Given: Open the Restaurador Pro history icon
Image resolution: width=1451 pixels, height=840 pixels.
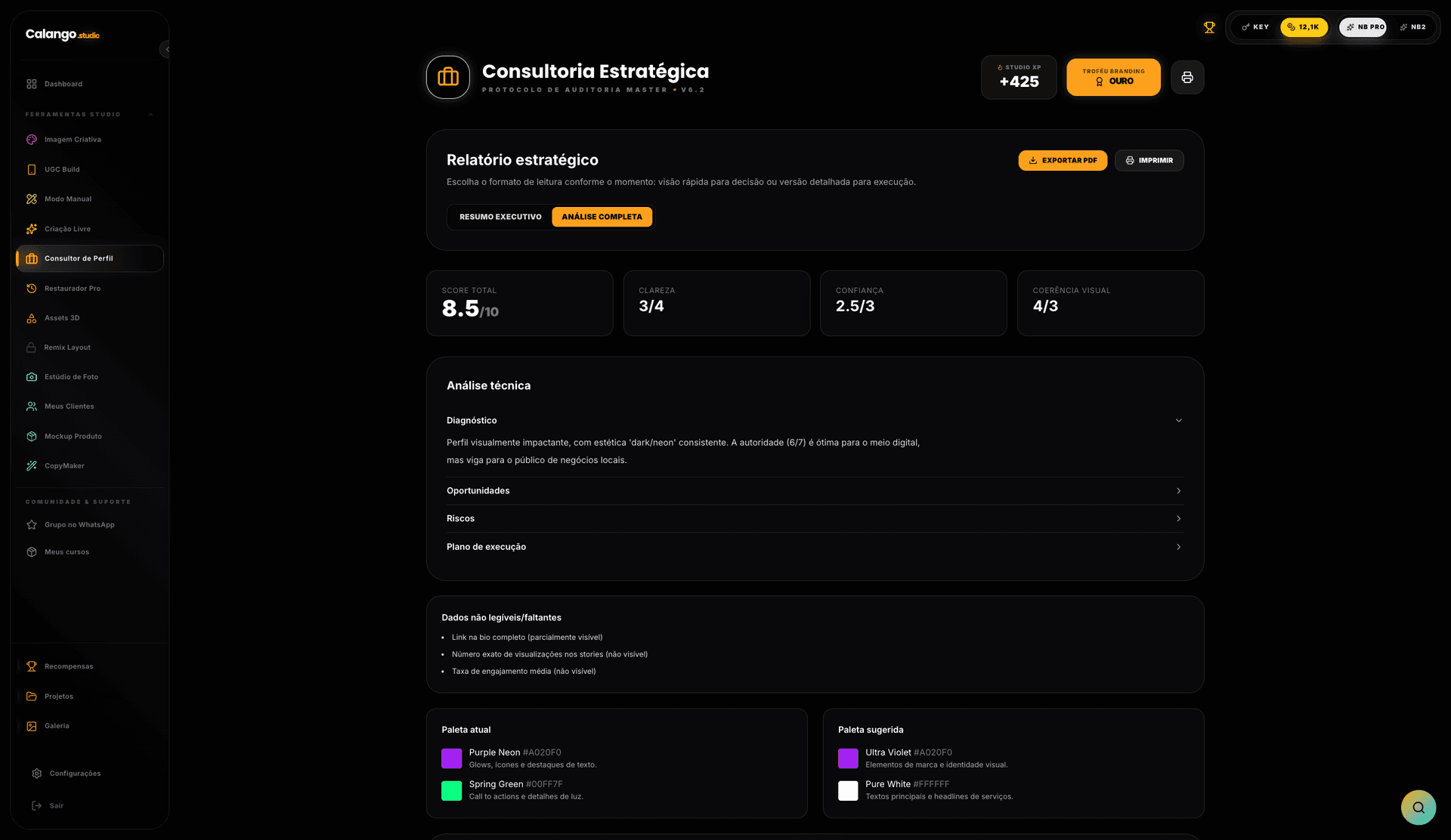Looking at the screenshot, I should tap(32, 289).
